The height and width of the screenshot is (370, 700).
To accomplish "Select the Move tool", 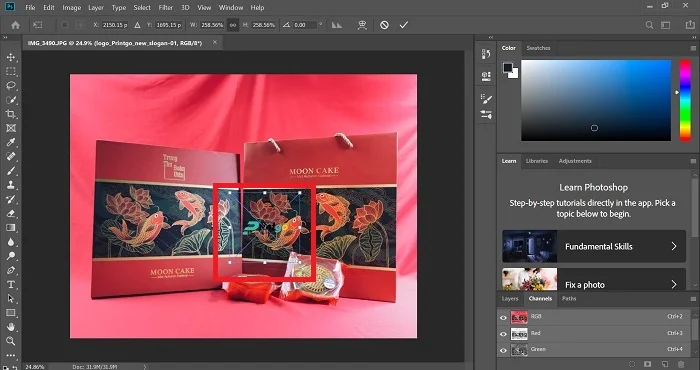I will tap(11, 57).
